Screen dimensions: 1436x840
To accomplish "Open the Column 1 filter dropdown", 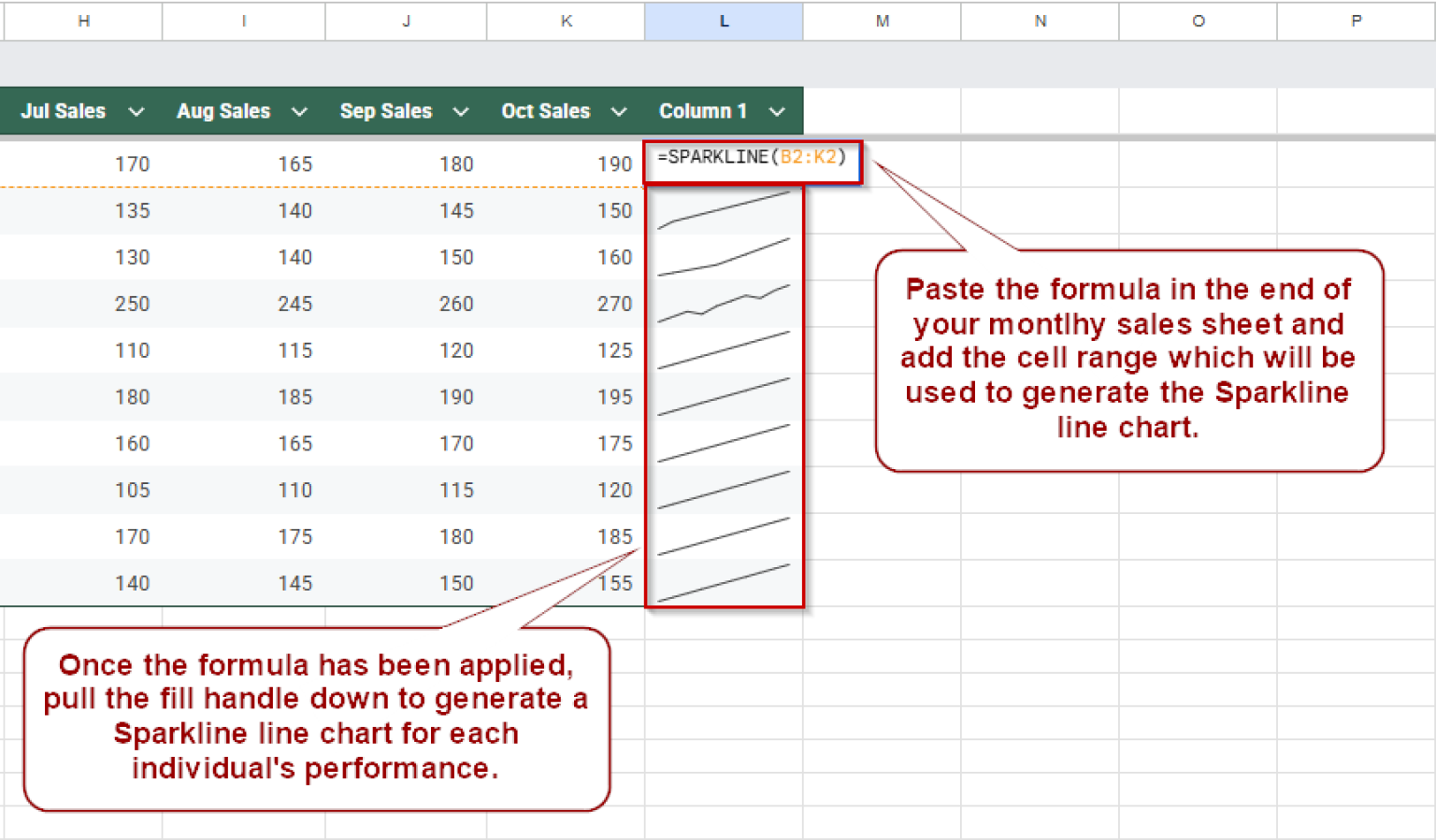I will click(x=777, y=110).
